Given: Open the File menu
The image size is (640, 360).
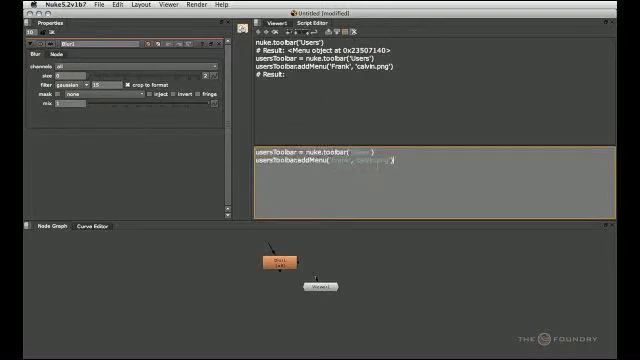Looking at the screenshot, I should pos(99,4).
